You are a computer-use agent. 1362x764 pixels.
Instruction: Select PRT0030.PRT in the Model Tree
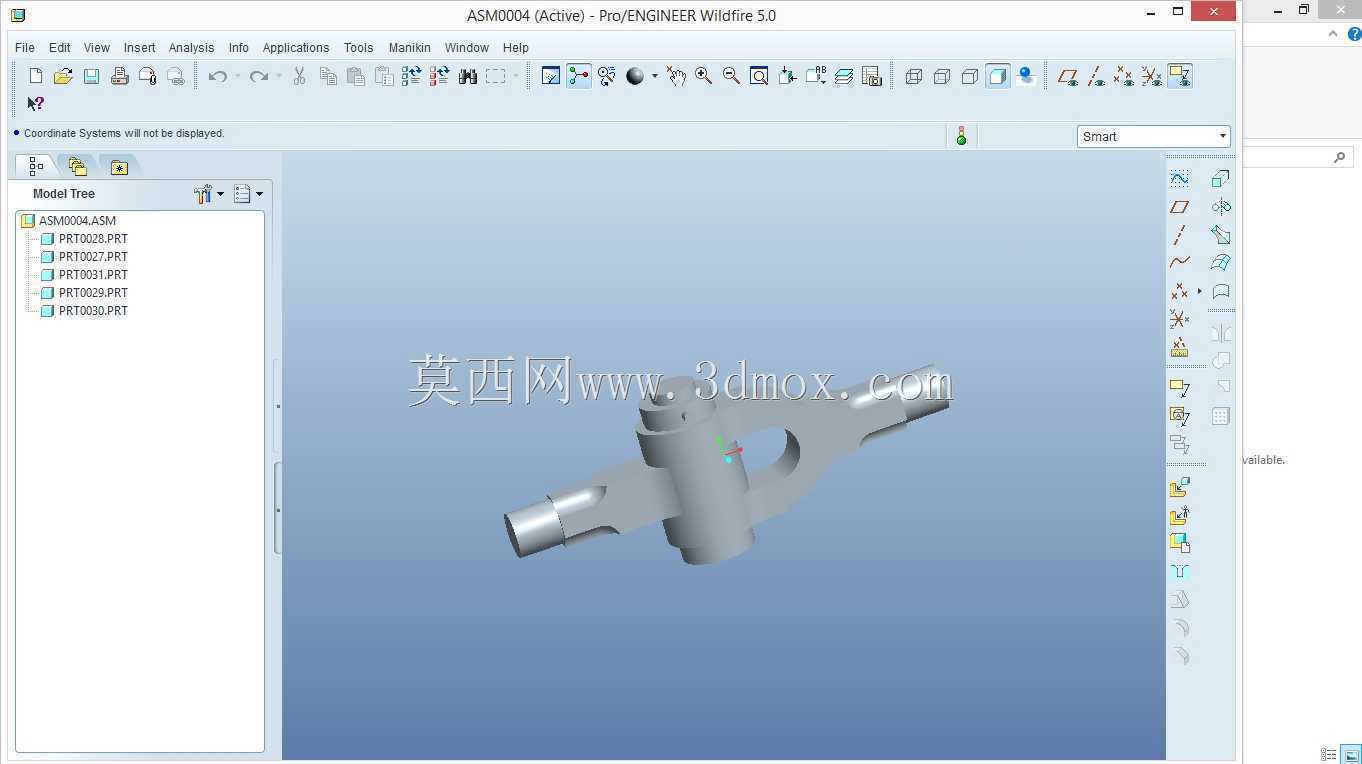click(x=93, y=311)
